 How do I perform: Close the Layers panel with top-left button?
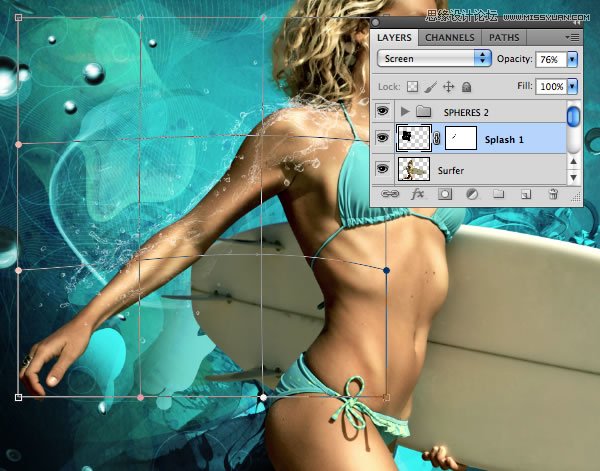coord(375,22)
